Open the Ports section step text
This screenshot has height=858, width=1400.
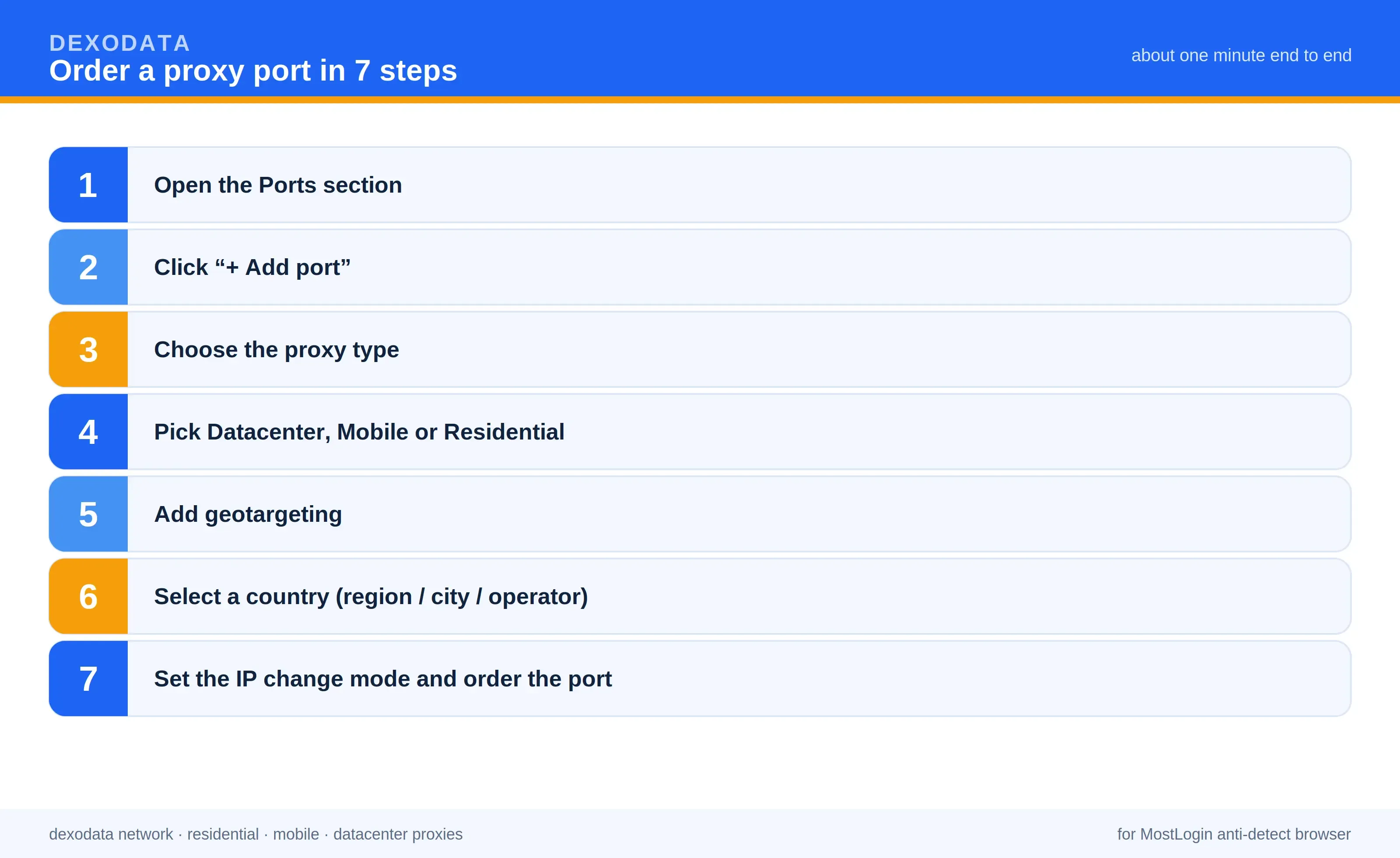click(x=278, y=185)
